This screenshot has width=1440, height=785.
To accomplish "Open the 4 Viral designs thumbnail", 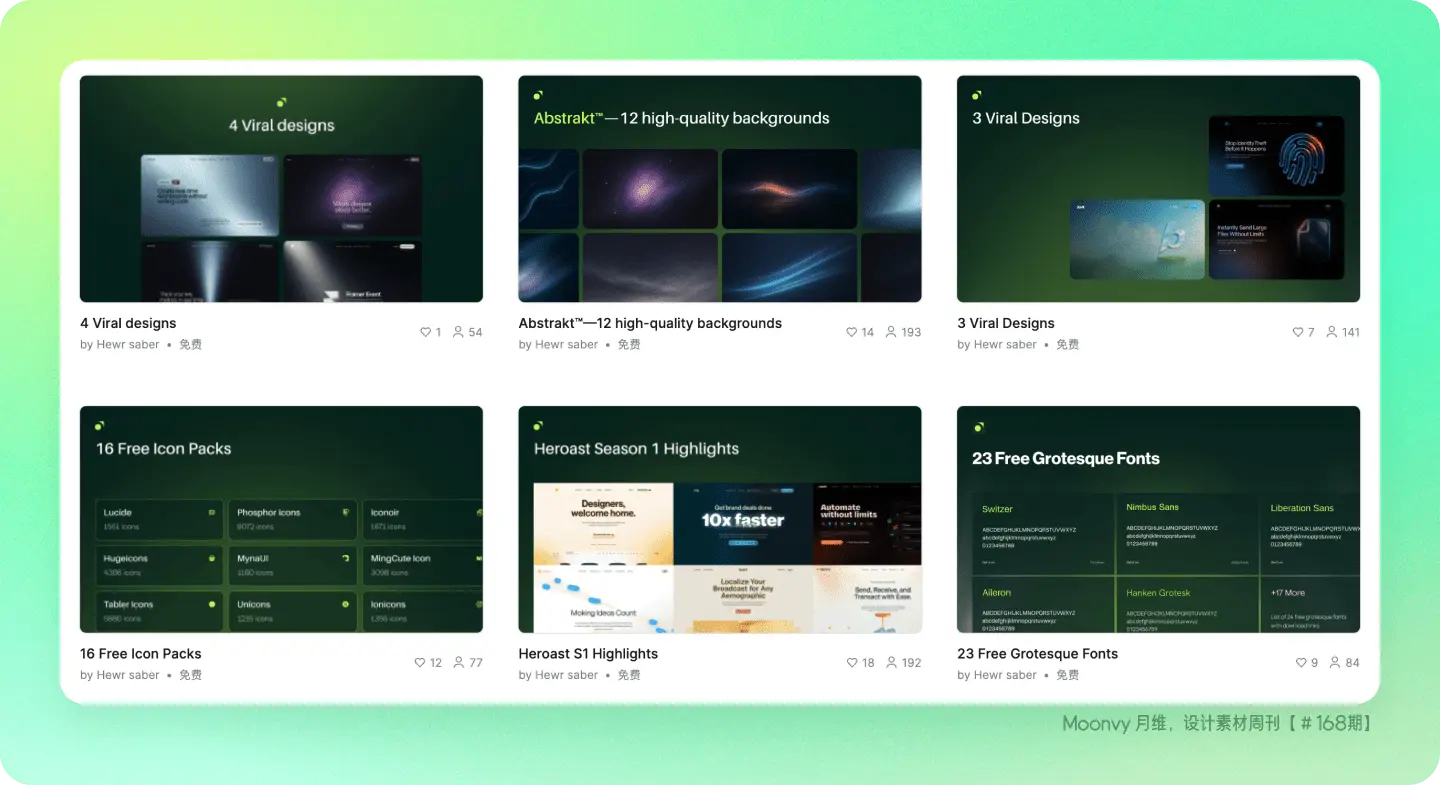I will [x=281, y=189].
